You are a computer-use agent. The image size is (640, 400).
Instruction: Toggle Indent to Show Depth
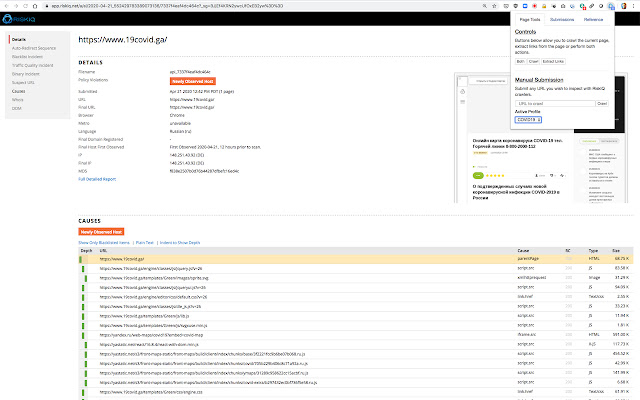(180, 242)
